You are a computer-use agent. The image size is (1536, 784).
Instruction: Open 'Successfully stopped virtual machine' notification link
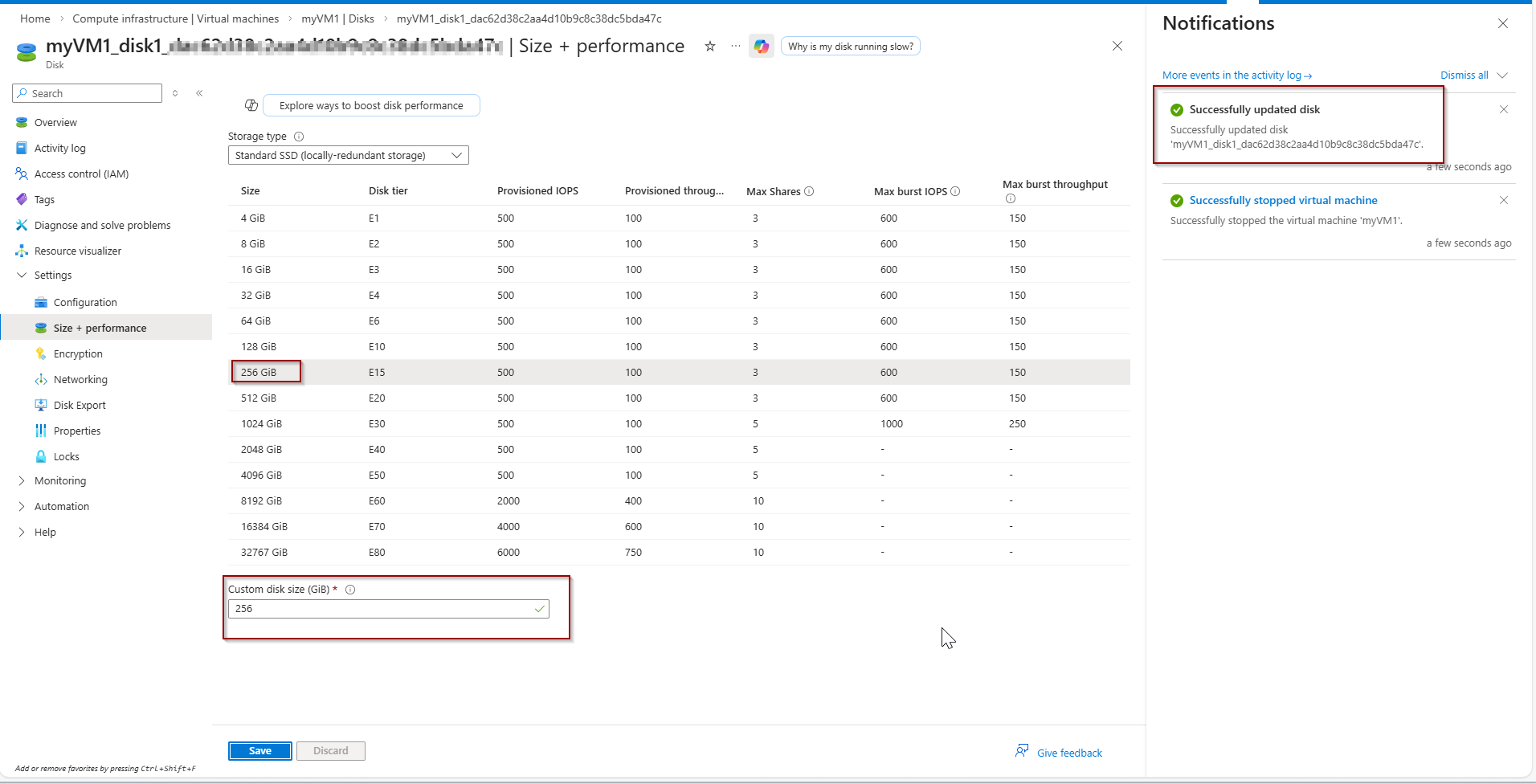point(1284,201)
